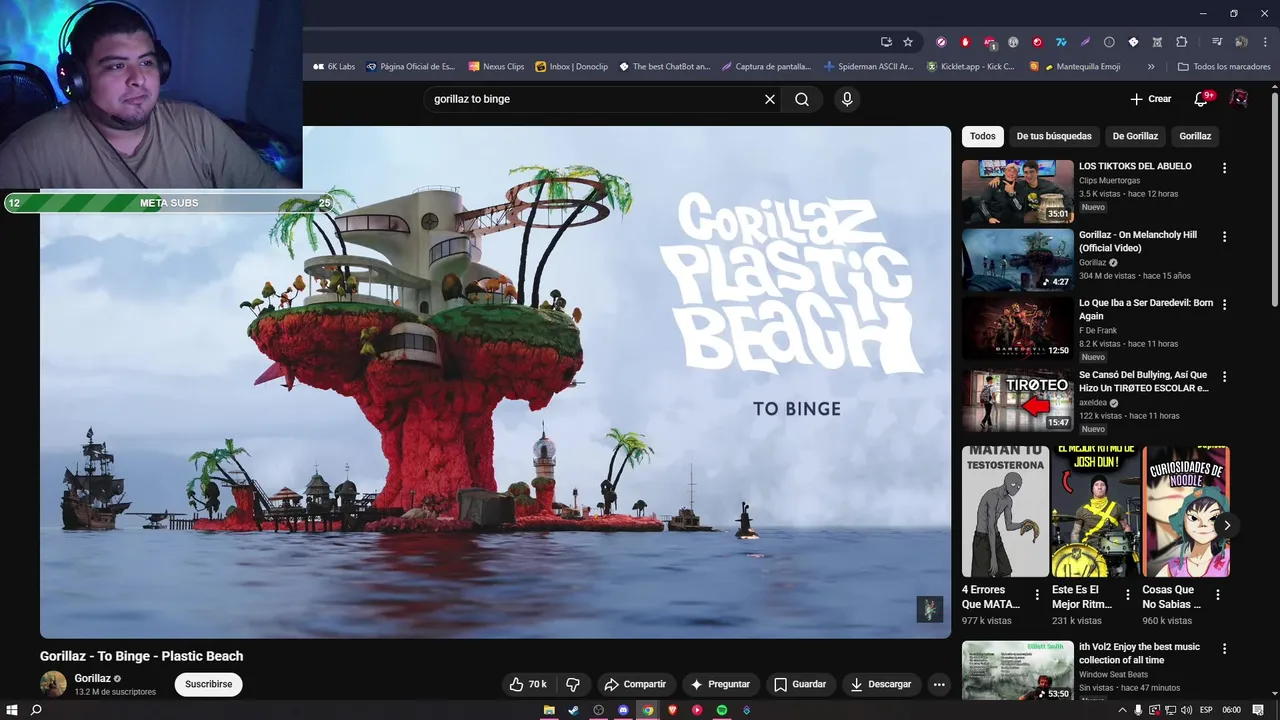The height and width of the screenshot is (720, 1280).
Task: Open the Inbox Donoclip bookmark
Action: point(572,67)
